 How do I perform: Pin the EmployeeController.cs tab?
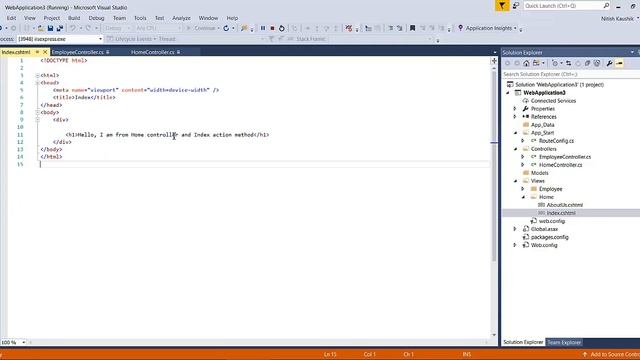tap(108, 52)
